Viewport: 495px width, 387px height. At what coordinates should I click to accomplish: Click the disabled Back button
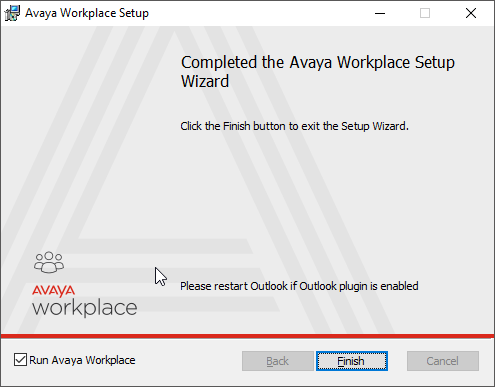[x=278, y=361]
